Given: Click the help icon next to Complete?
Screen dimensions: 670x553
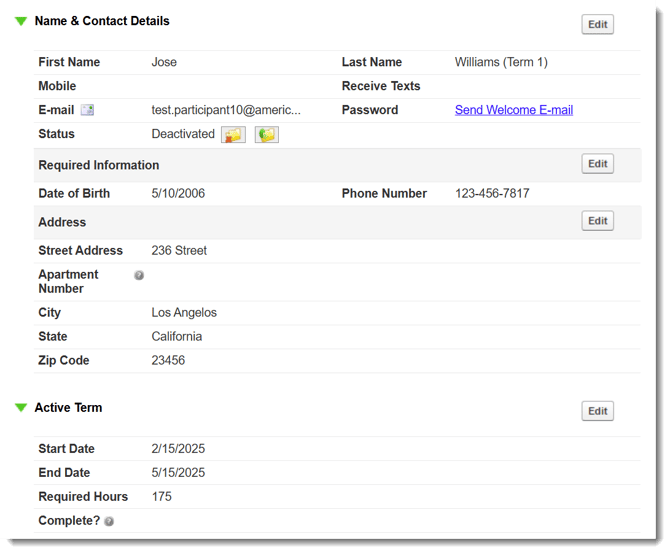Looking at the screenshot, I should pyautogui.click(x=109, y=521).
